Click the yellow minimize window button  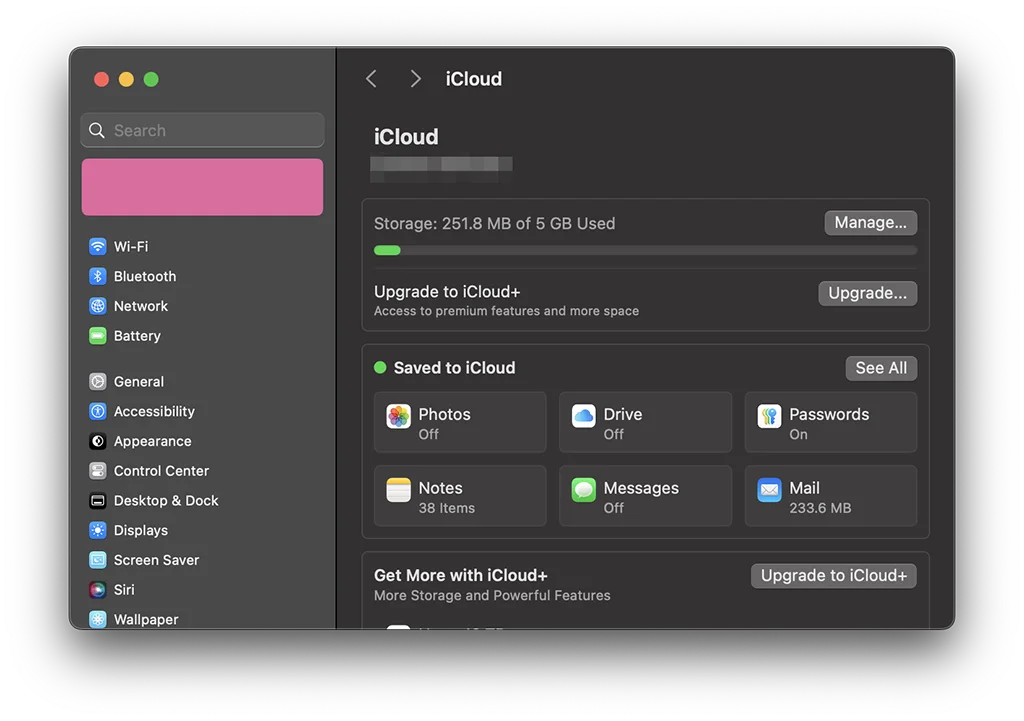[126, 79]
